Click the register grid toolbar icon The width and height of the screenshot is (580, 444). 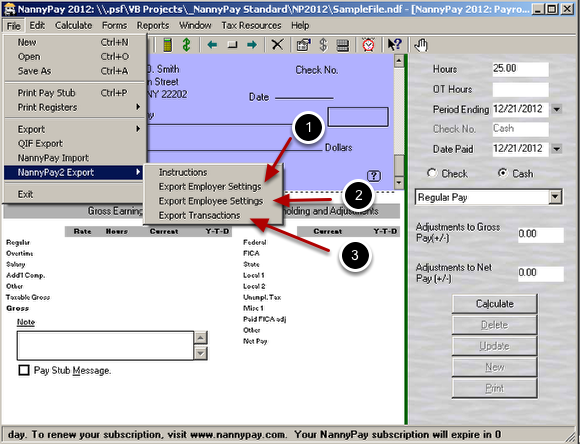pos(343,46)
